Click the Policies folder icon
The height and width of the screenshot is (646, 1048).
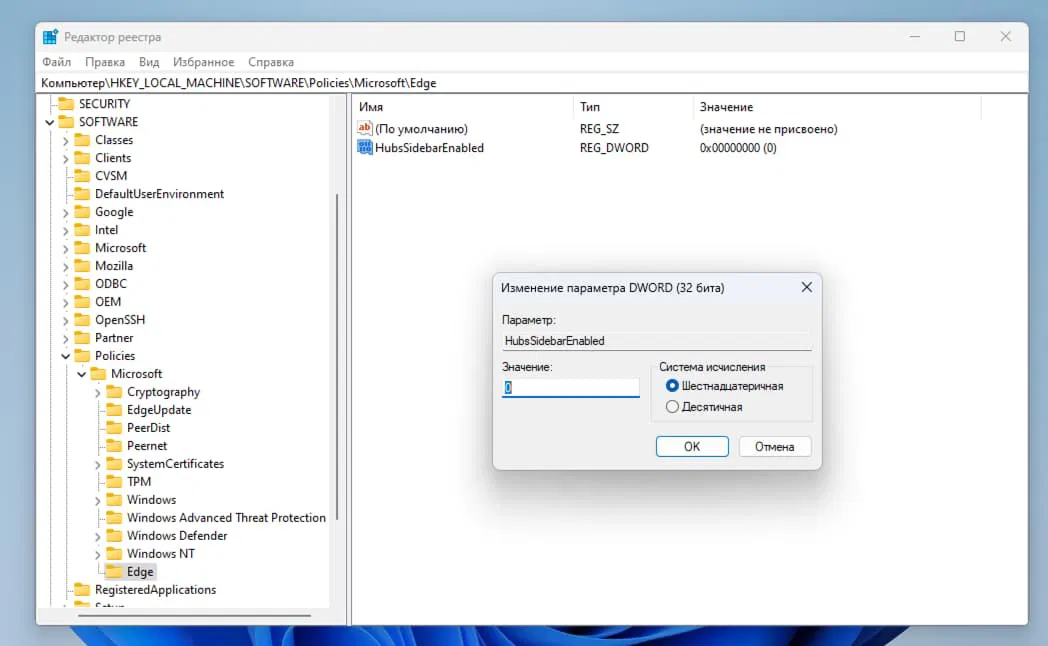tap(82, 356)
